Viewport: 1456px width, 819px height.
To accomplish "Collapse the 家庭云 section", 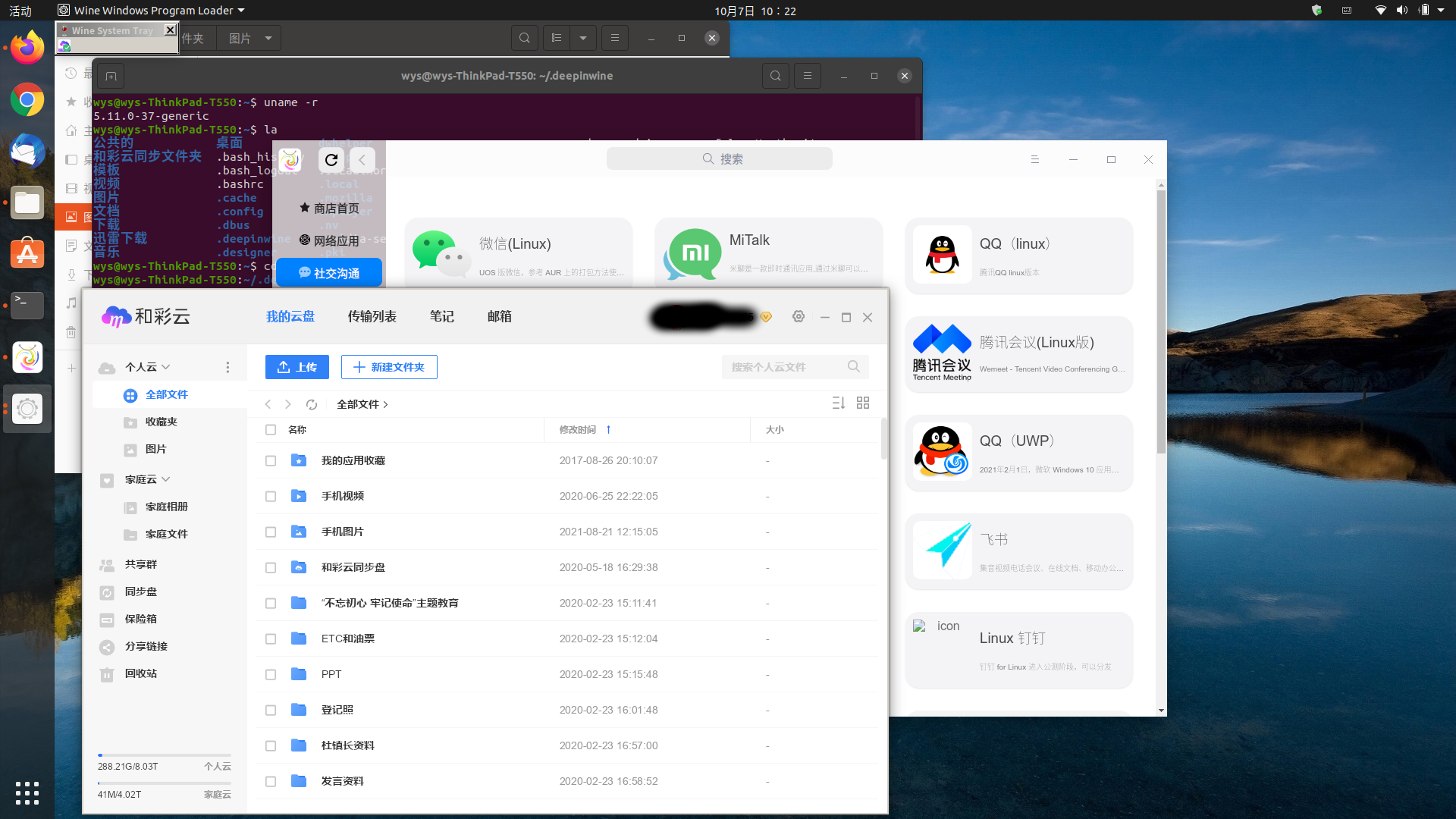I will (x=166, y=479).
